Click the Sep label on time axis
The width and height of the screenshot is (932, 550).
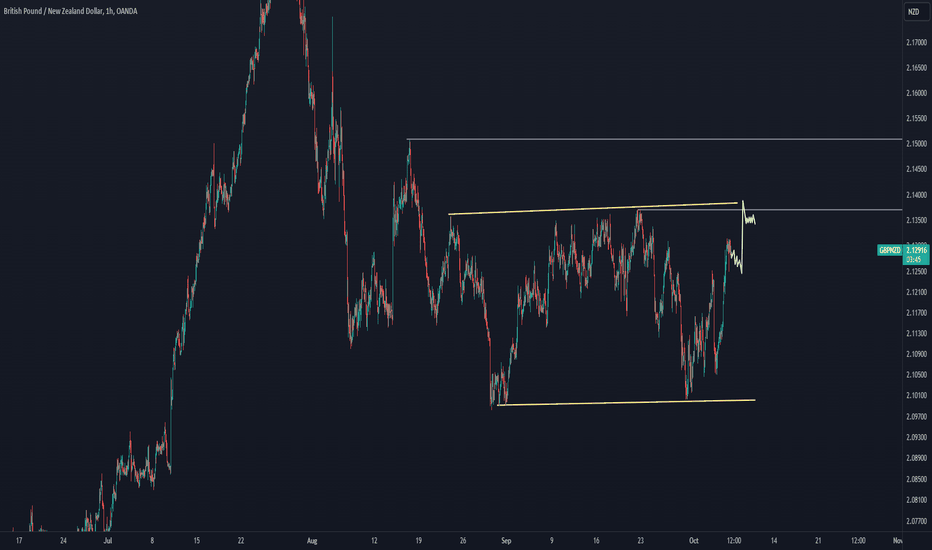coord(506,540)
